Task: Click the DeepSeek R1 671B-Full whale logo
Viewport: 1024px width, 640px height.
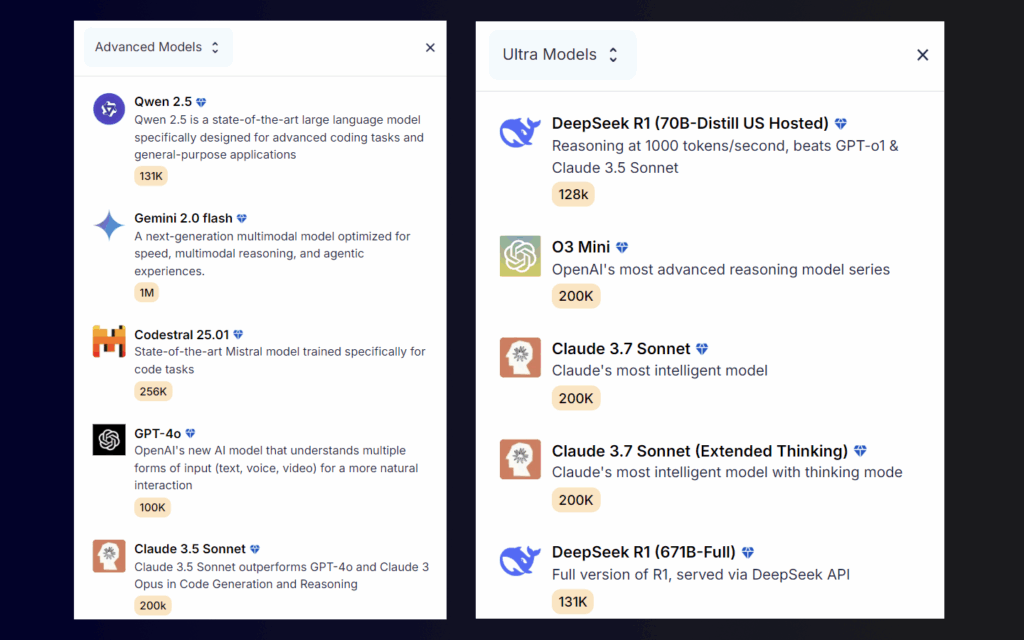Action: 520,561
